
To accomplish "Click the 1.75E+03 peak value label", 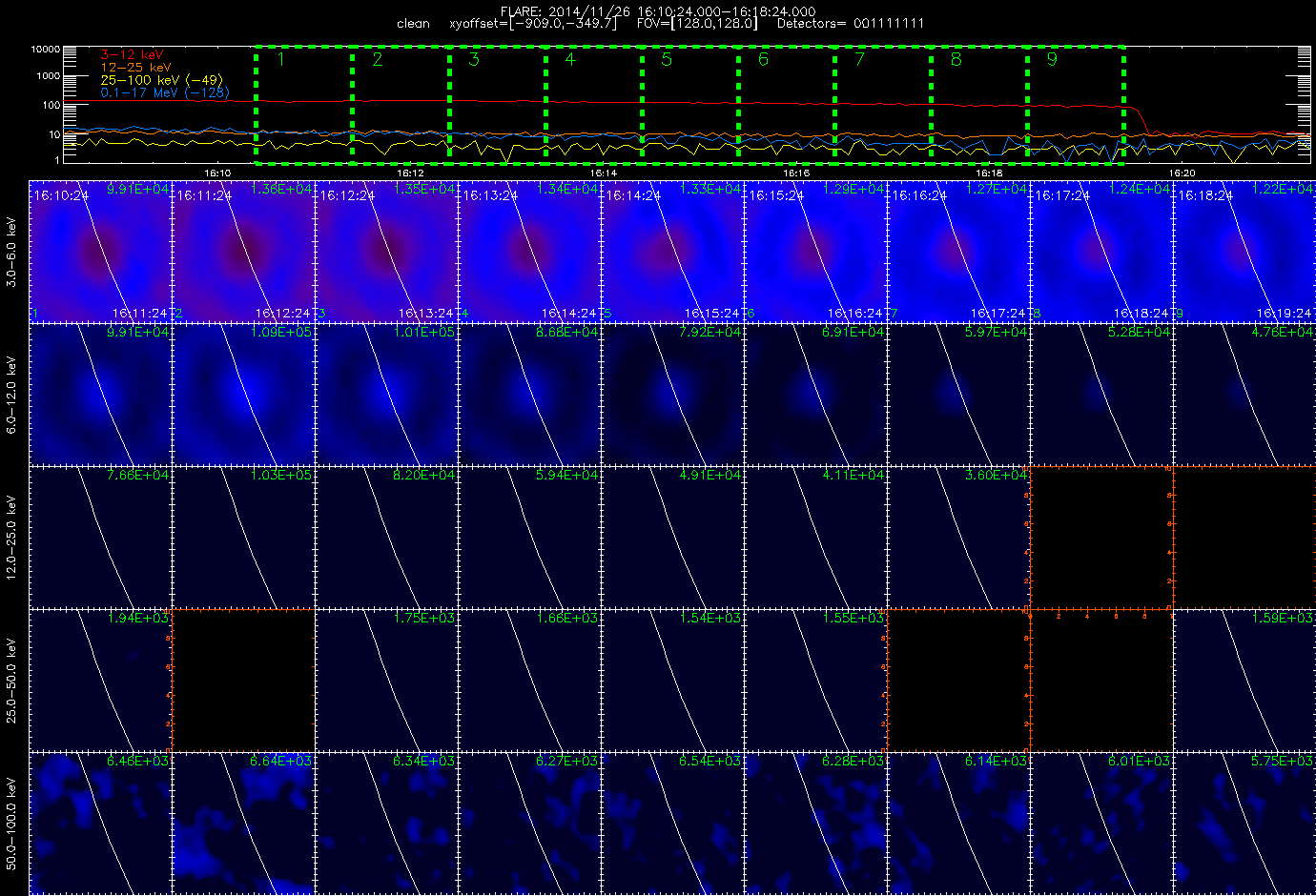I will tap(424, 619).
